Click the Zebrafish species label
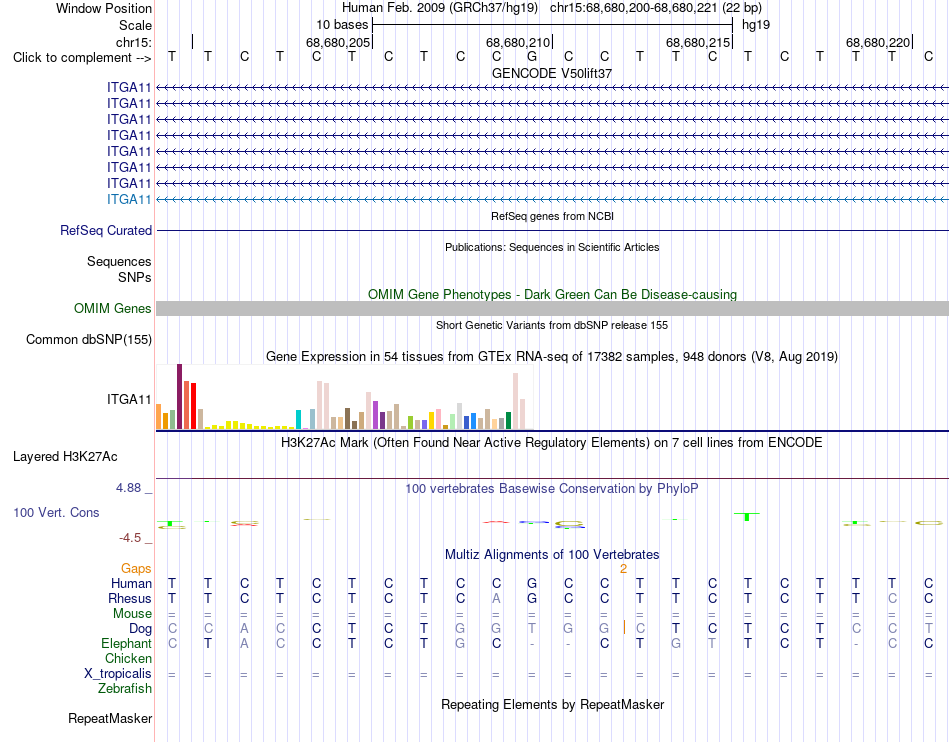The height and width of the screenshot is (742, 950). click(125, 689)
